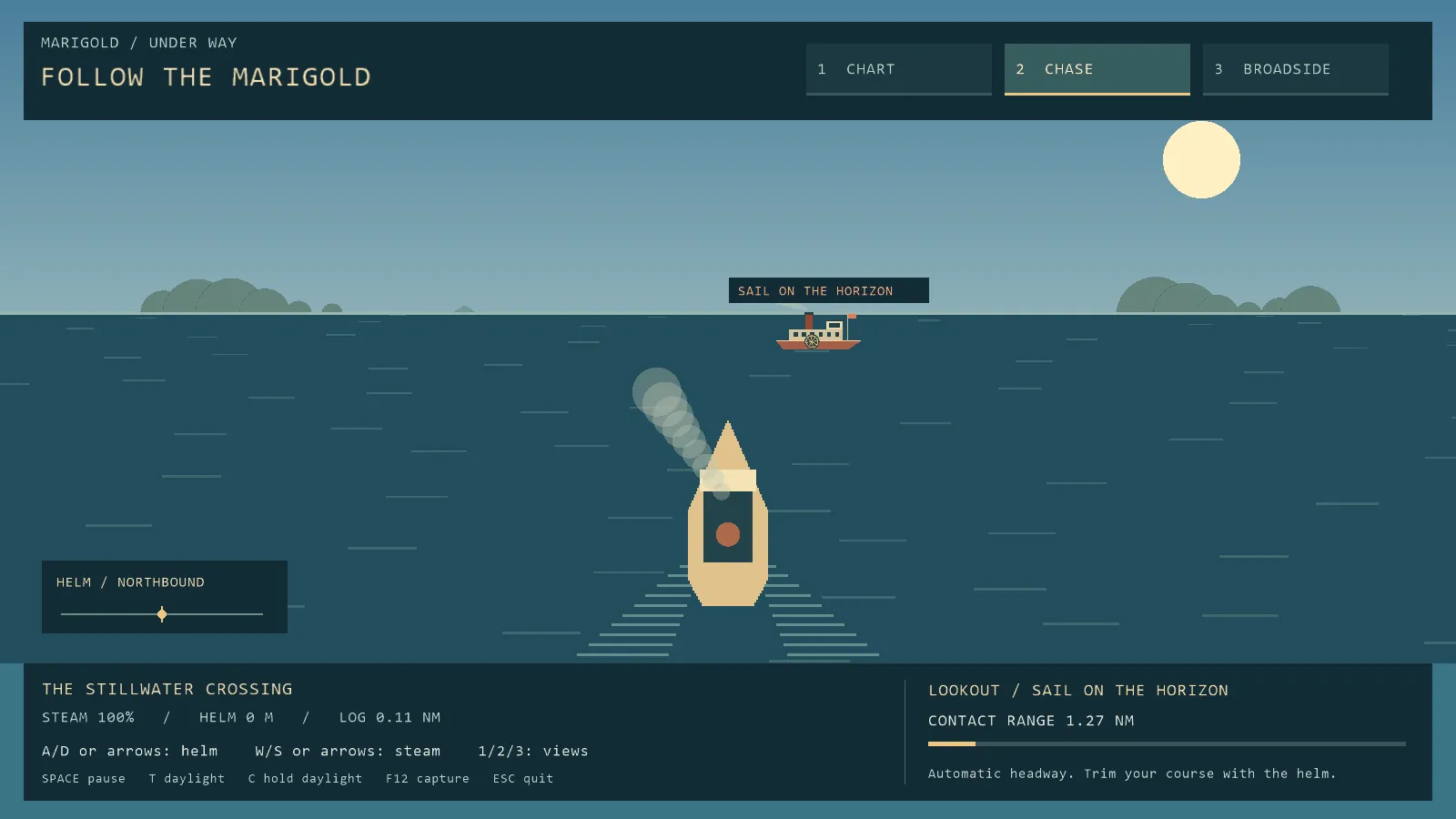Click 'THE STILLWATER CROSSING' title
Viewport: 1456px width, 819px height.
coord(167,689)
